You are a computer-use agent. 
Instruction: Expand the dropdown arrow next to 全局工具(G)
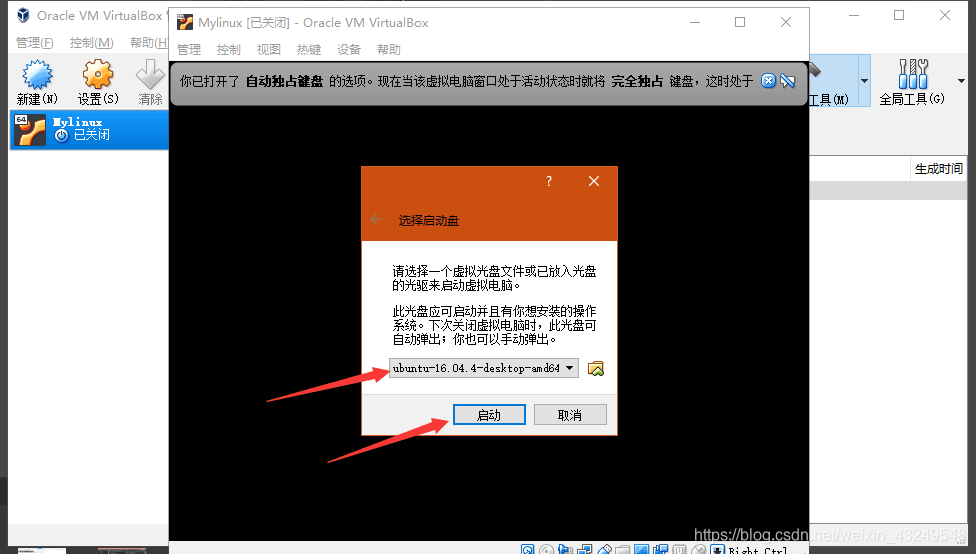pos(961,81)
